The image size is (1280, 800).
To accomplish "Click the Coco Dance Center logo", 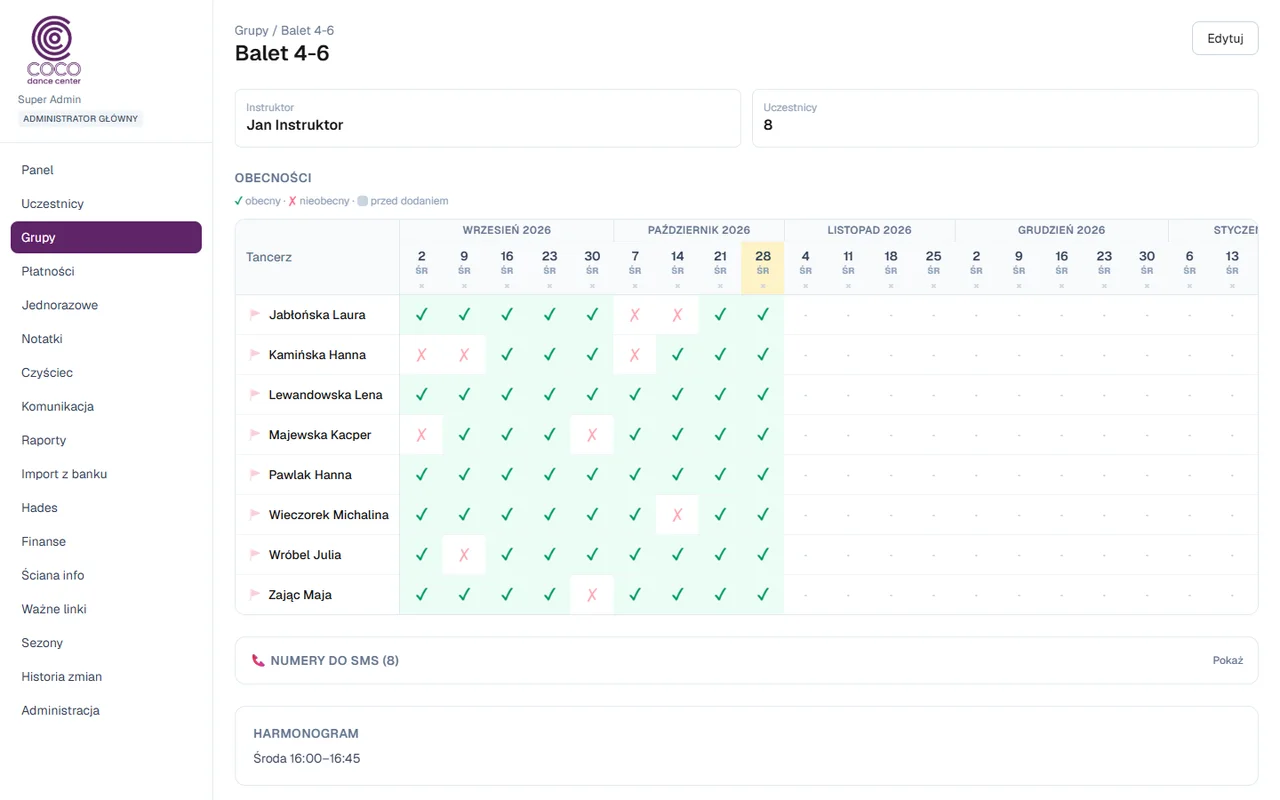I will 54,50.
